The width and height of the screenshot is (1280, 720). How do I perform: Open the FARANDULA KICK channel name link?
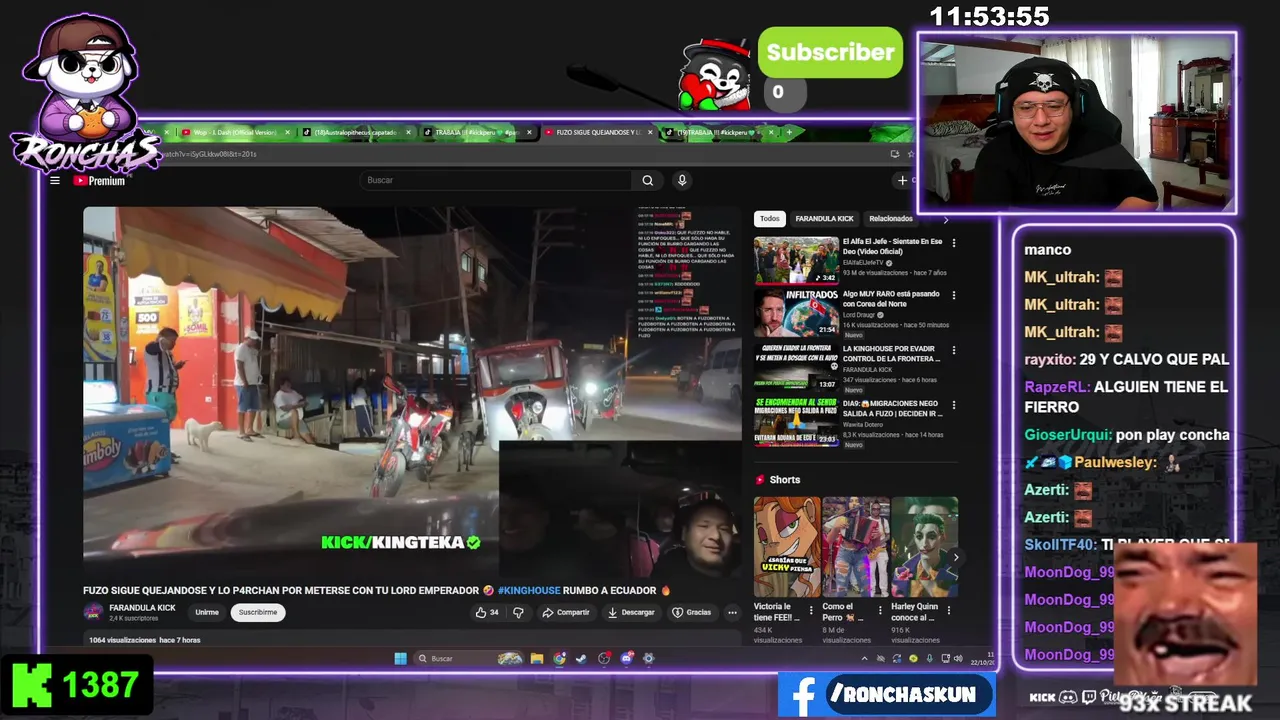click(x=142, y=608)
